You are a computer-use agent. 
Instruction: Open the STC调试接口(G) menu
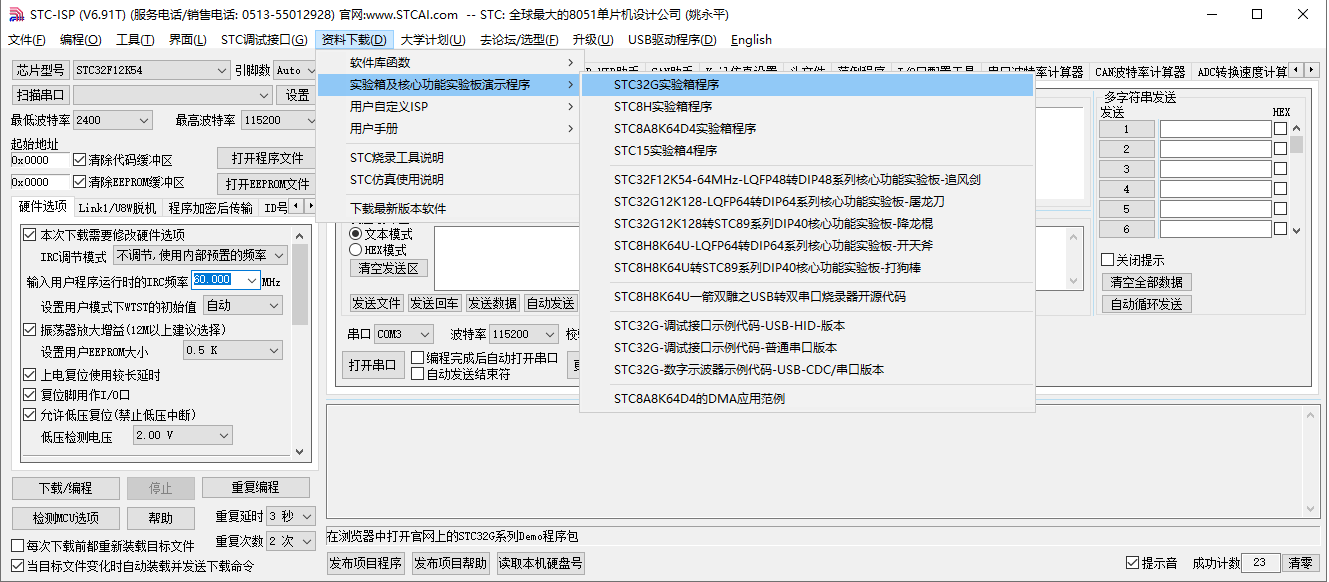click(264, 40)
